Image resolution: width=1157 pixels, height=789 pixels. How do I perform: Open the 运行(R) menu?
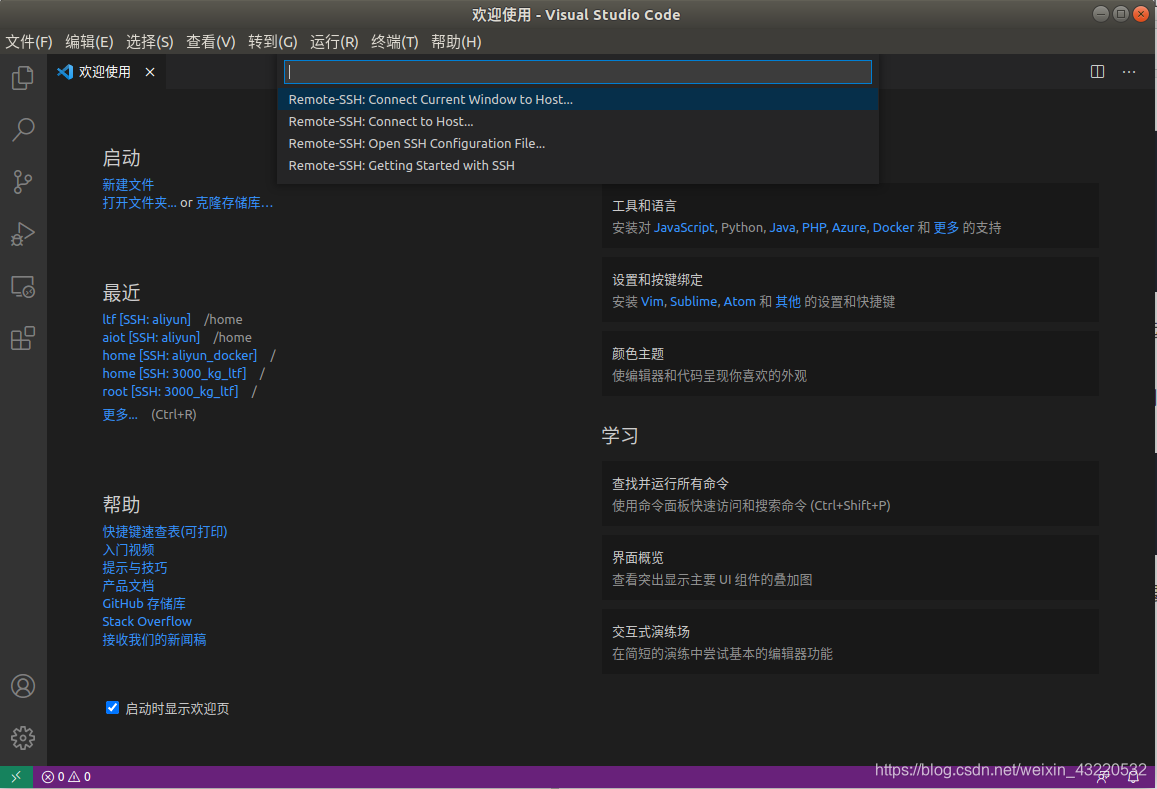[x=334, y=41]
